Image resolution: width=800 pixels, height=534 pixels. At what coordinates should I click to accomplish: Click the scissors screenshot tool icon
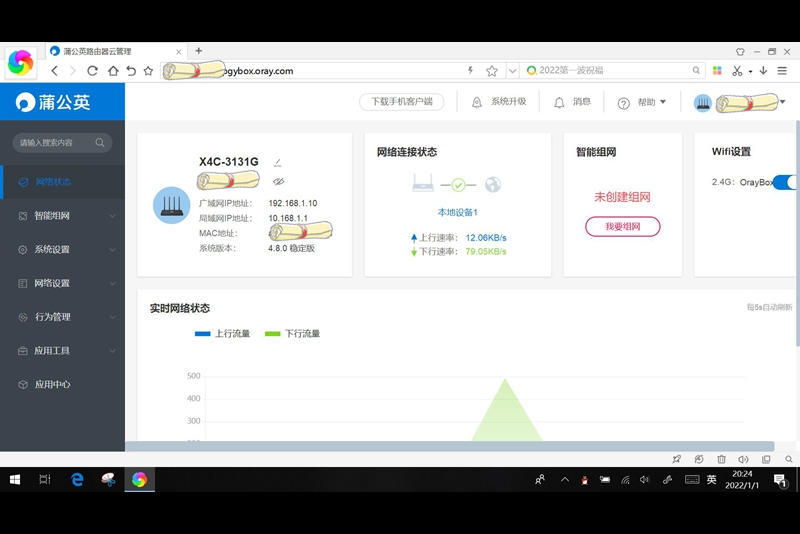[737, 71]
